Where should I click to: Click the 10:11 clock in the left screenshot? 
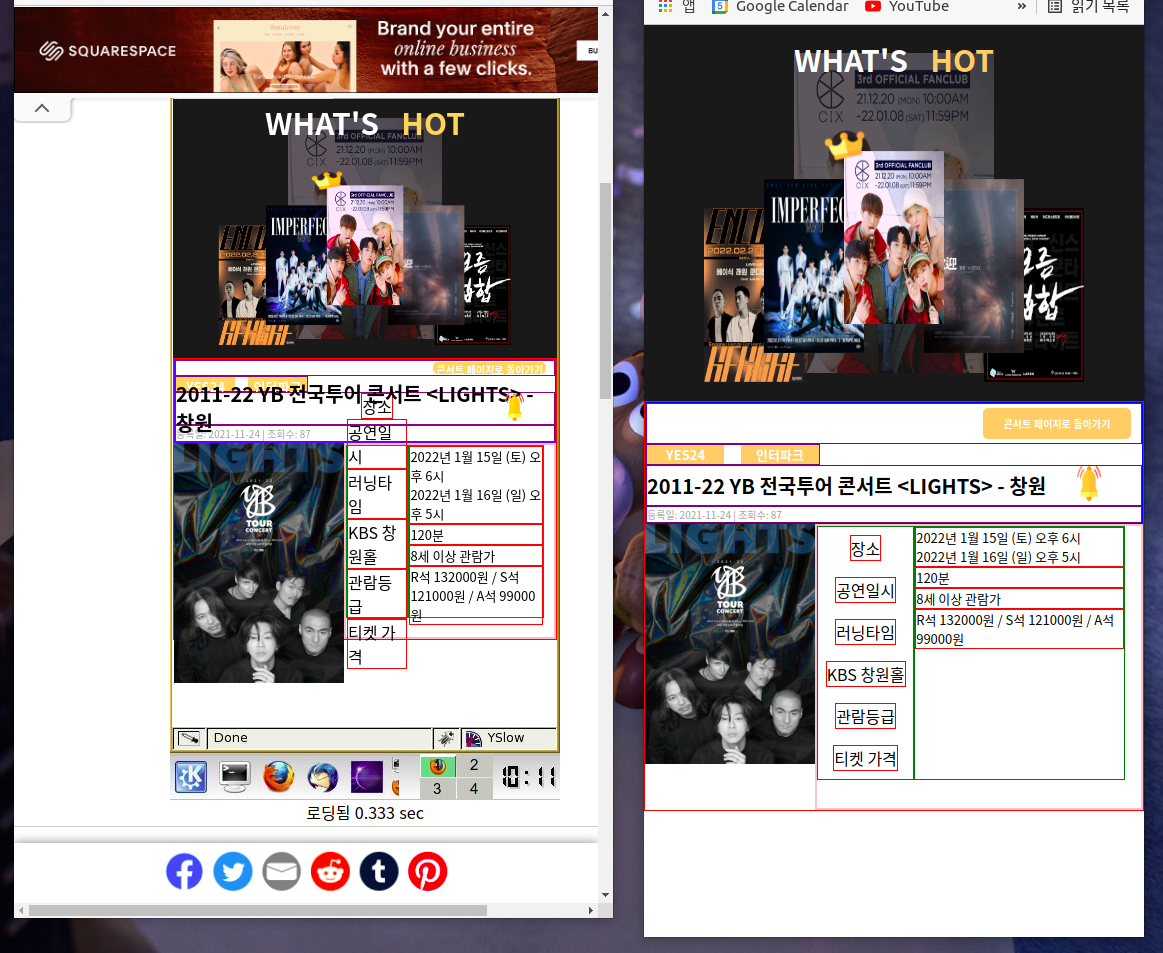[528, 776]
